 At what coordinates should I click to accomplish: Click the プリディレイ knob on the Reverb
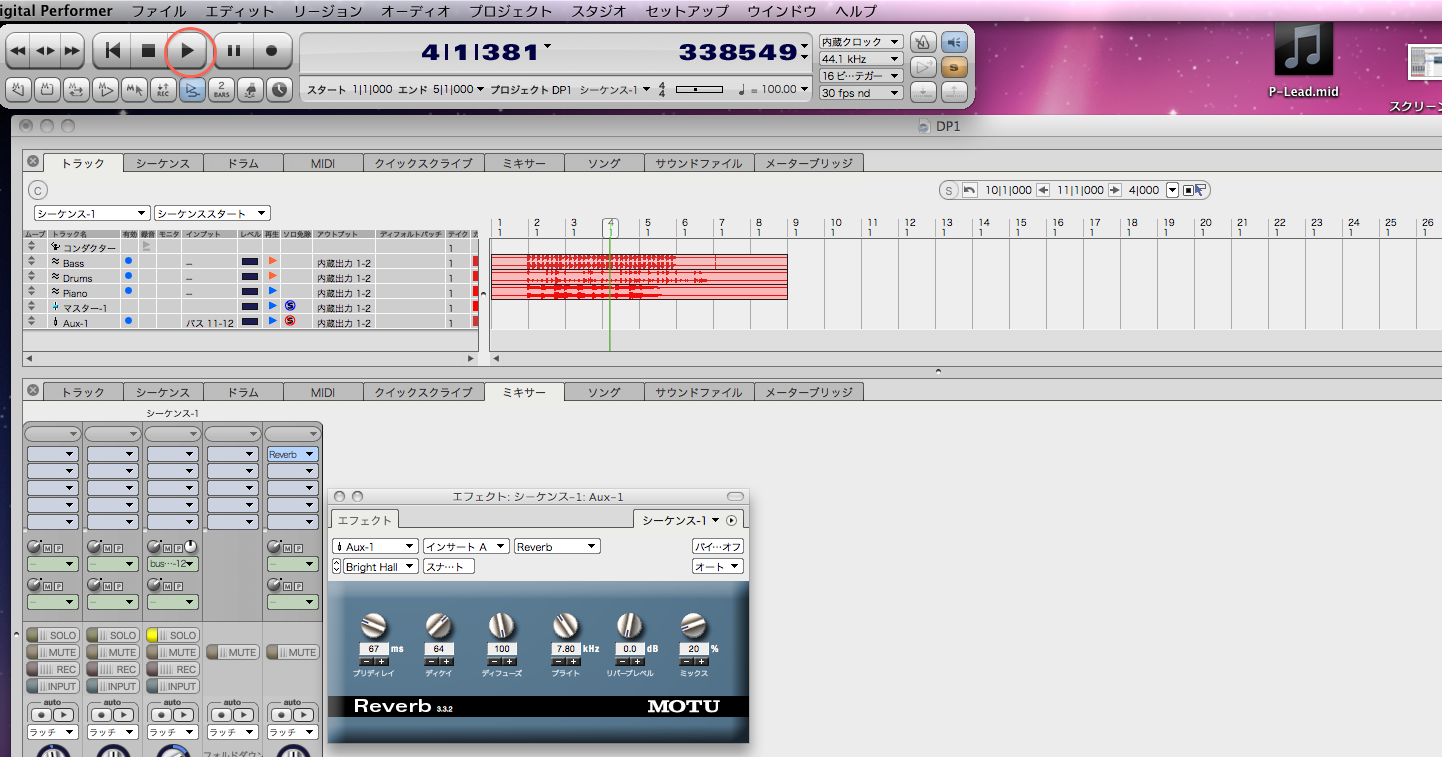[373, 626]
